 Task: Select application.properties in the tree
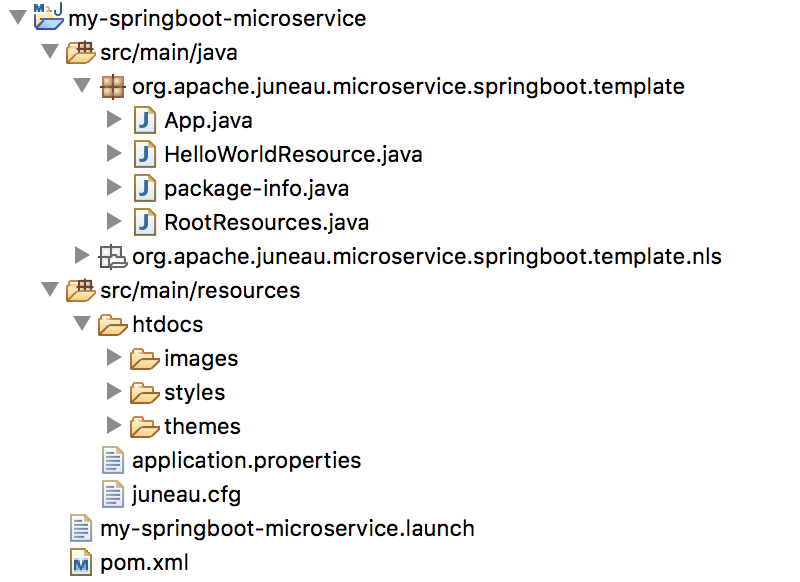click(x=247, y=460)
